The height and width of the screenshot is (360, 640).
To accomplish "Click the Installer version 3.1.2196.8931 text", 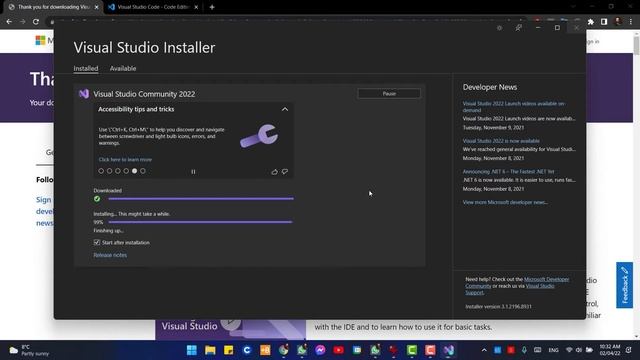I will point(498,307).
